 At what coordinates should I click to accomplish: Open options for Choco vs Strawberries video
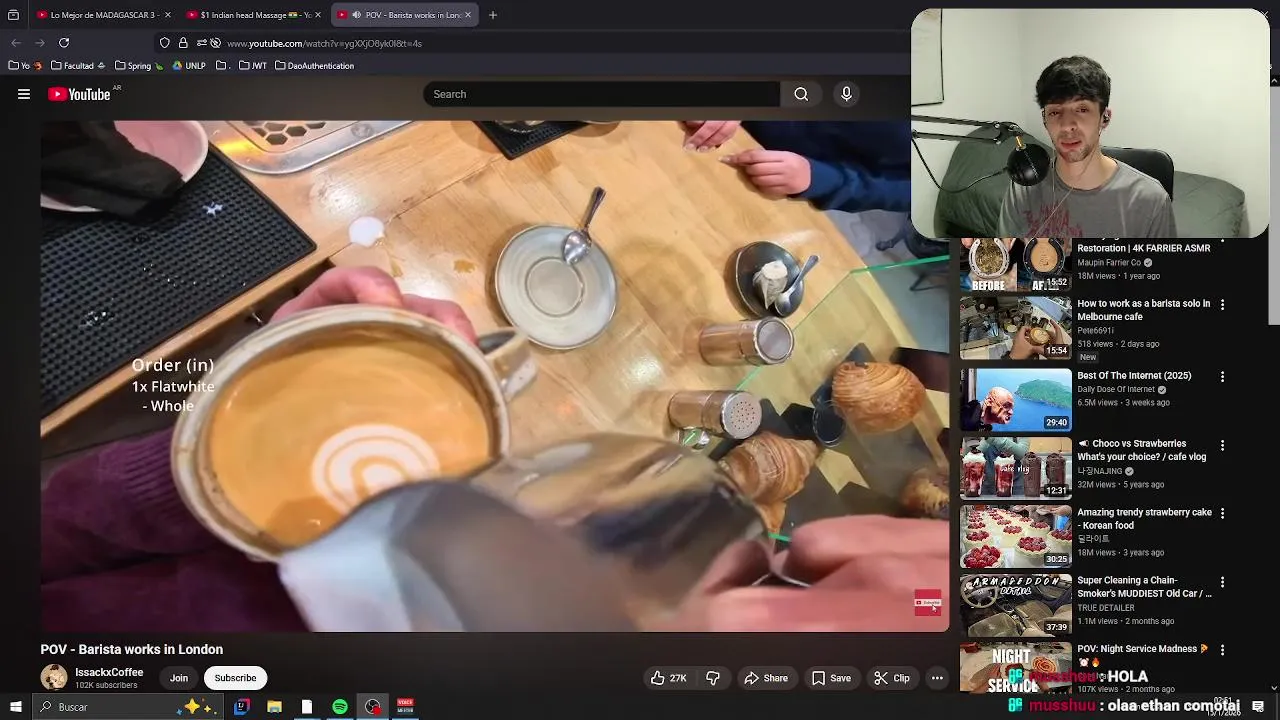click(1222, 445)
